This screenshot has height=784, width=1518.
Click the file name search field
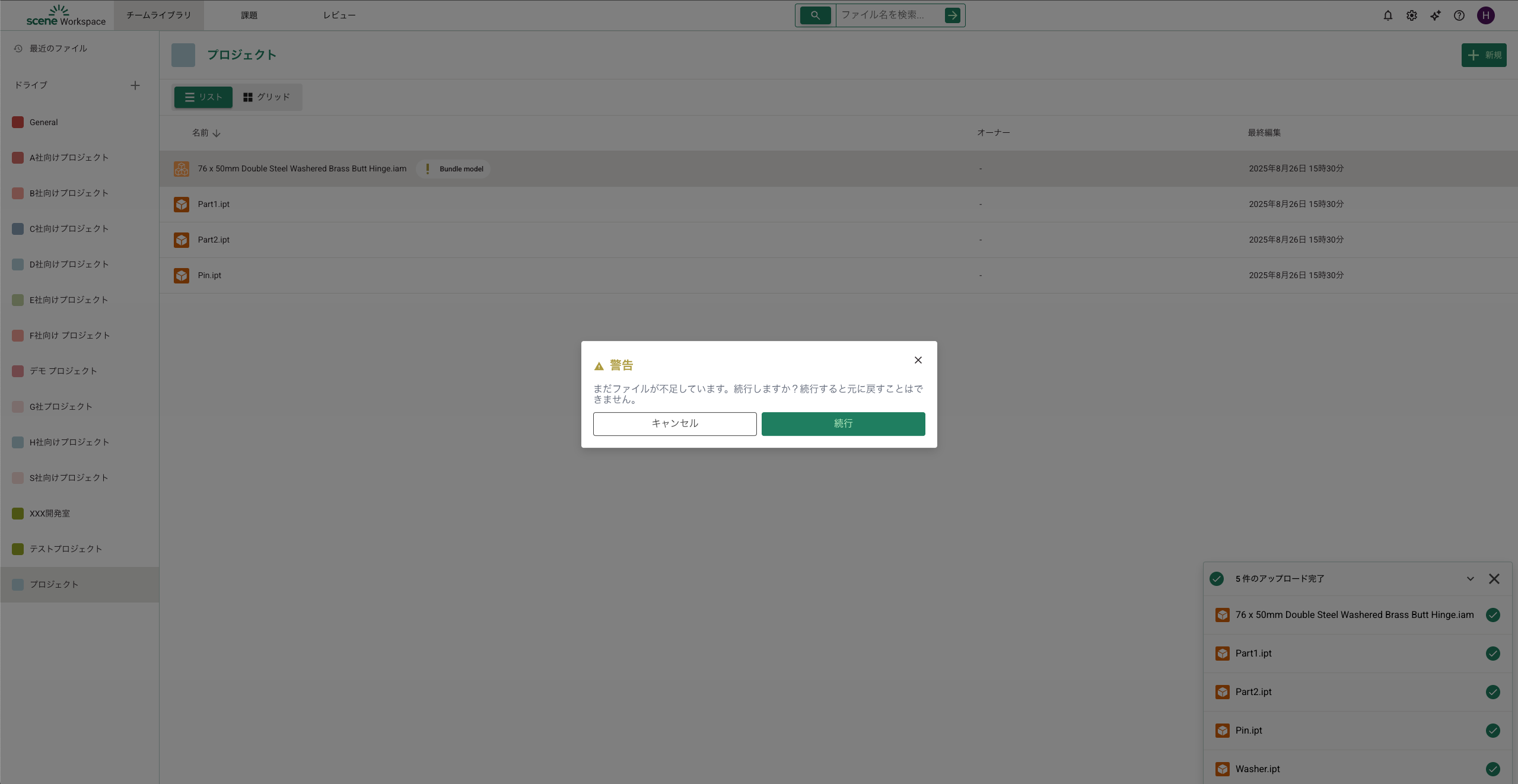[889, 15]
